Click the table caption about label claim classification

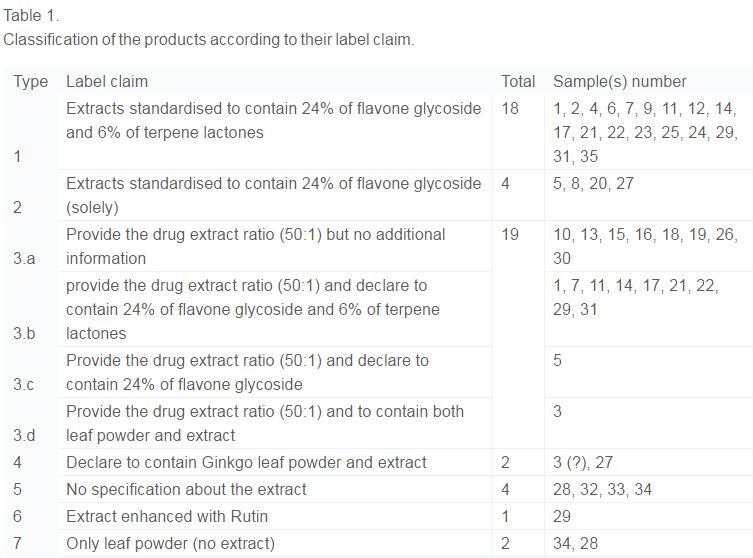[208, 40]
